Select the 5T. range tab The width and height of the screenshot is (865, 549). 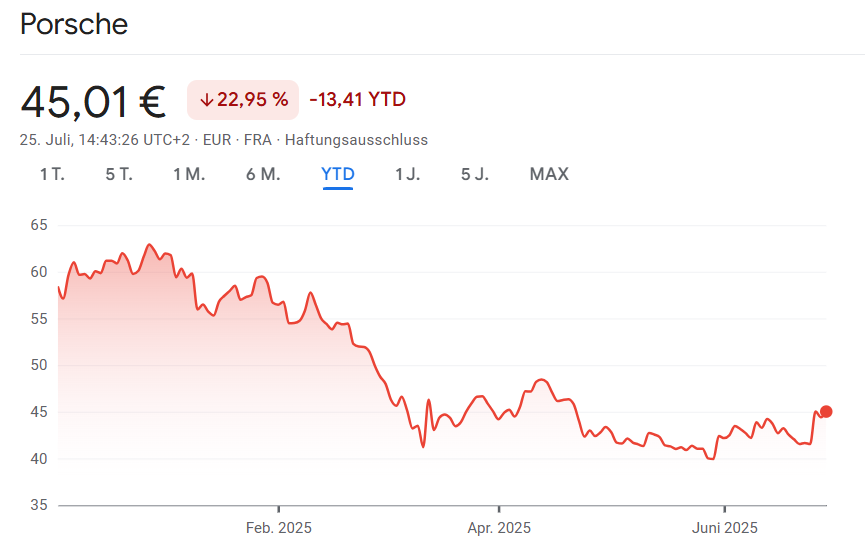click(119, 174)
